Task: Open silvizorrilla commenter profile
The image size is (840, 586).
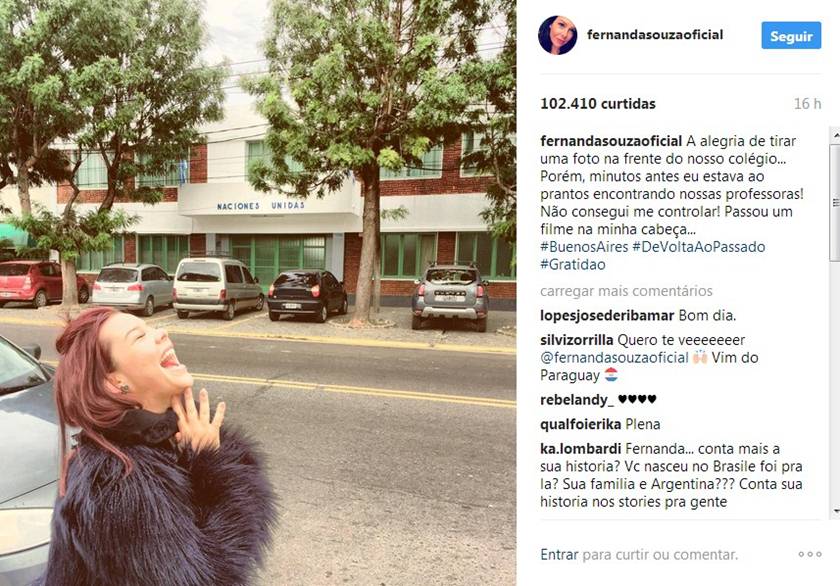Action: pyautogui.click(x=576, y=340)
